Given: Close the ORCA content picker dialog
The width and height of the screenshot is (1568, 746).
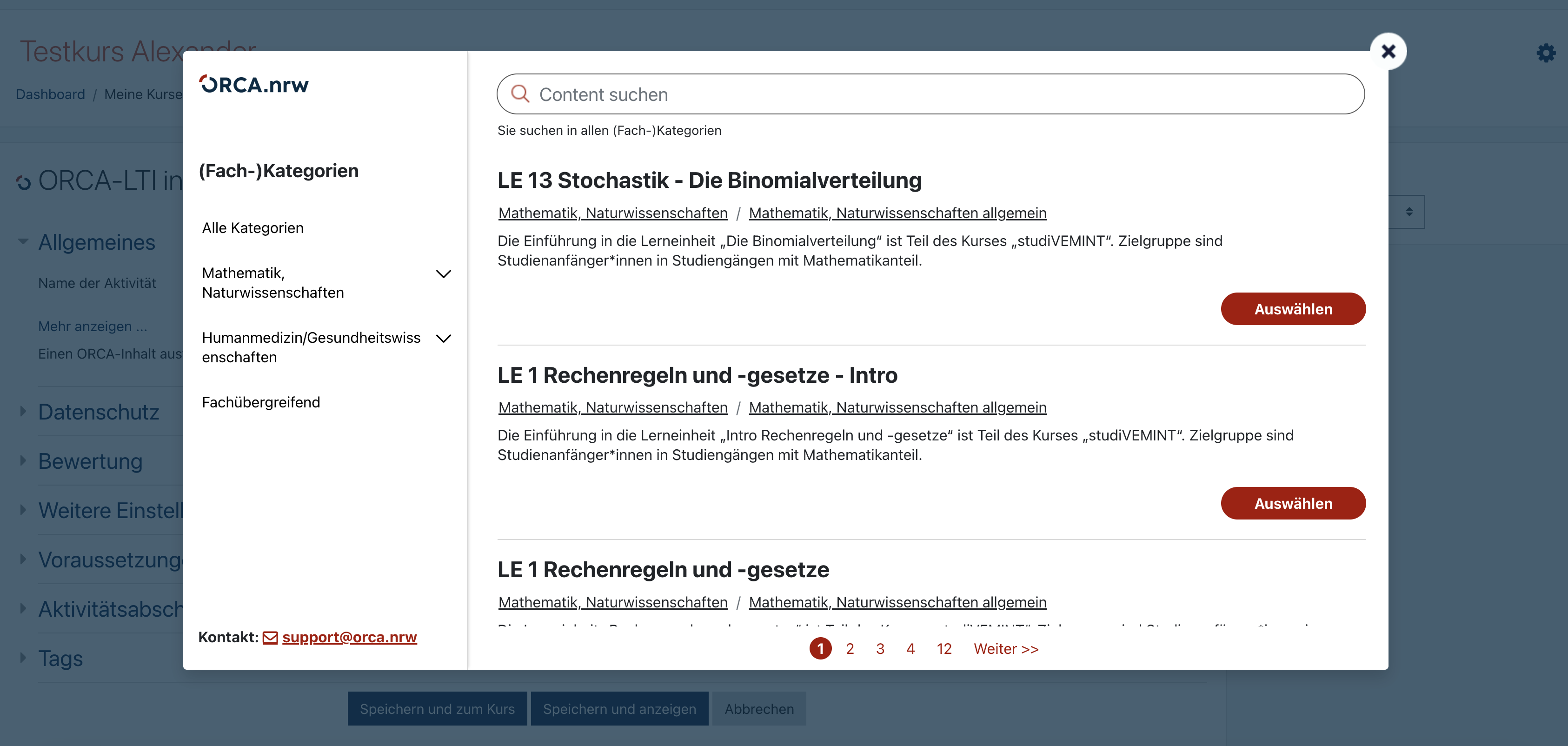Looking at the screenshot, I should point(1389,51).
